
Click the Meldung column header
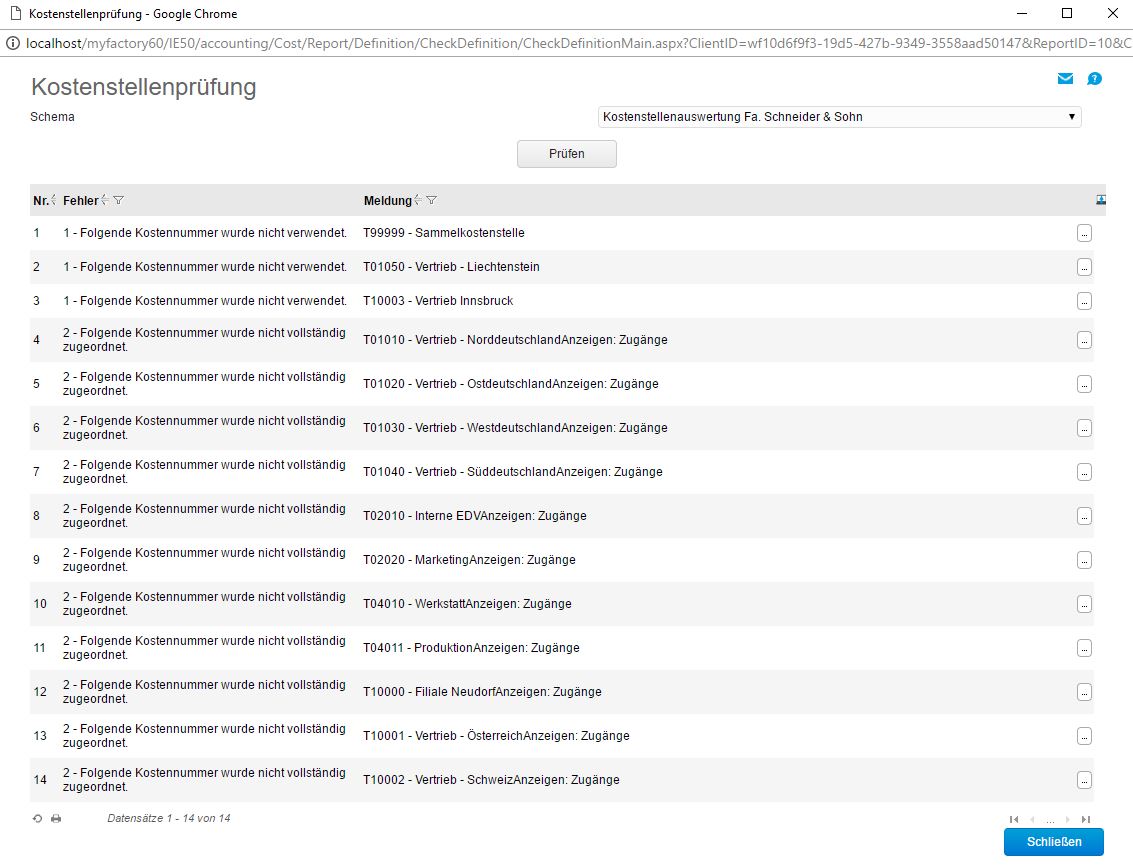click(387, 201)
